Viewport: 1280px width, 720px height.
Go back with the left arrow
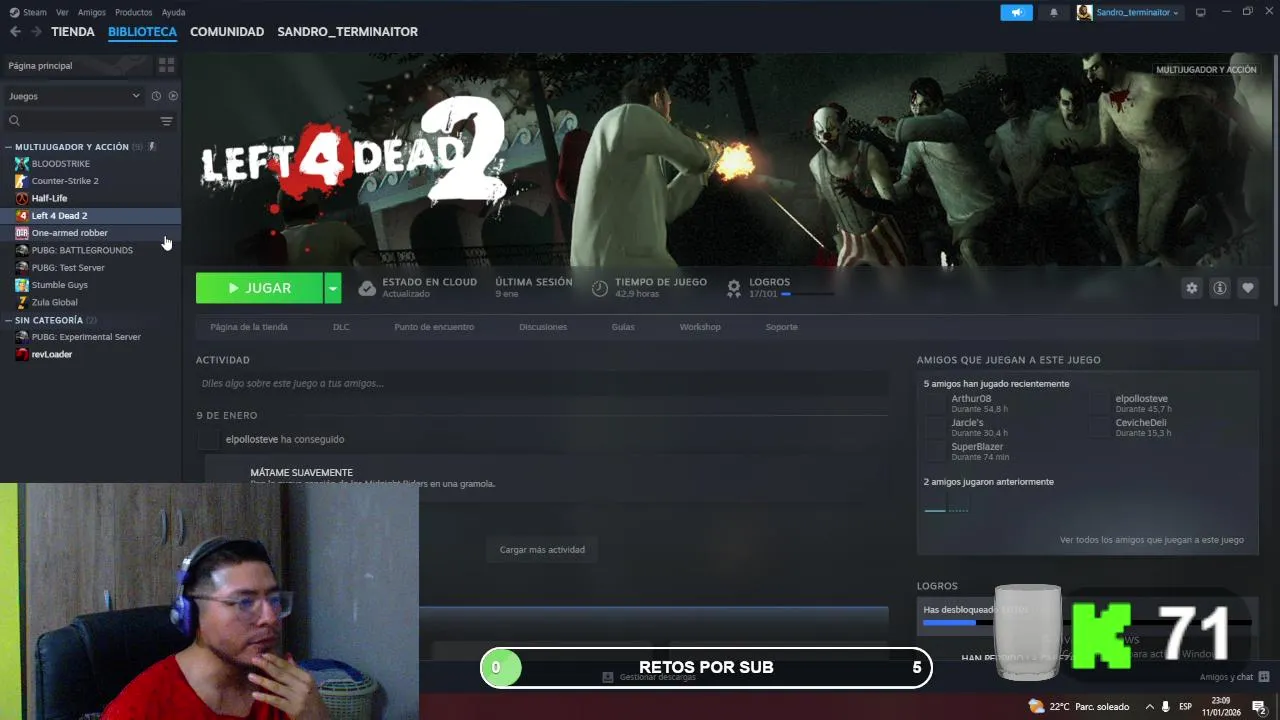(15, 32)
